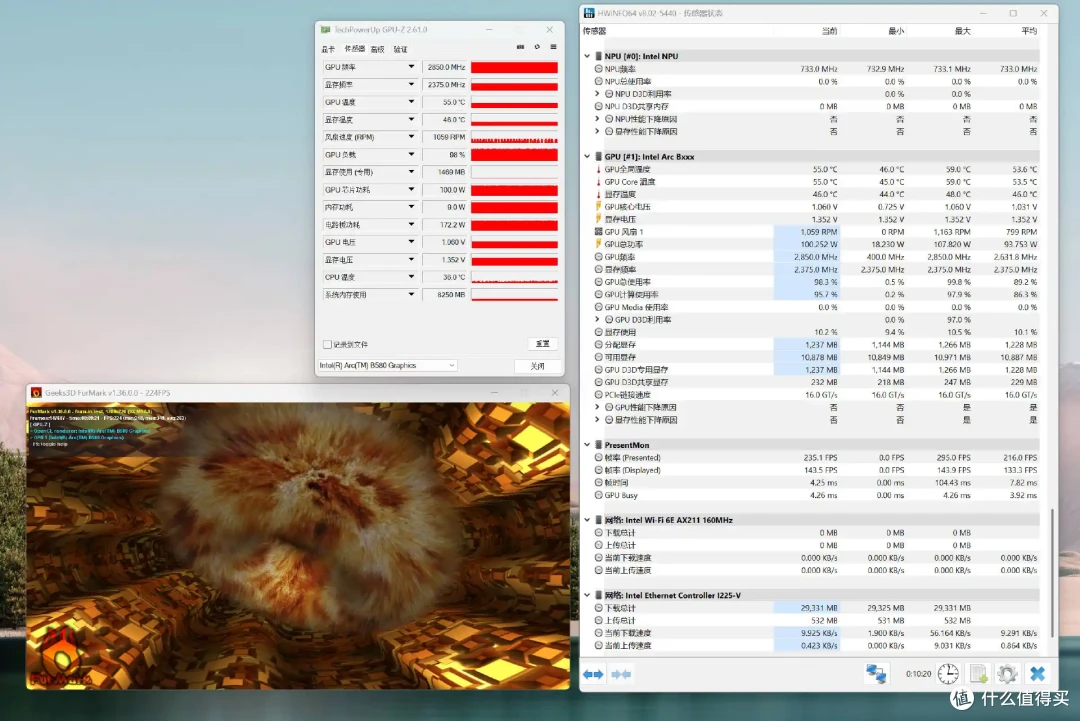This screenshot has height=721, width=1080.
Task: Collapse the NPU [#0]: Intel NPU group
Action: (587, 56)
